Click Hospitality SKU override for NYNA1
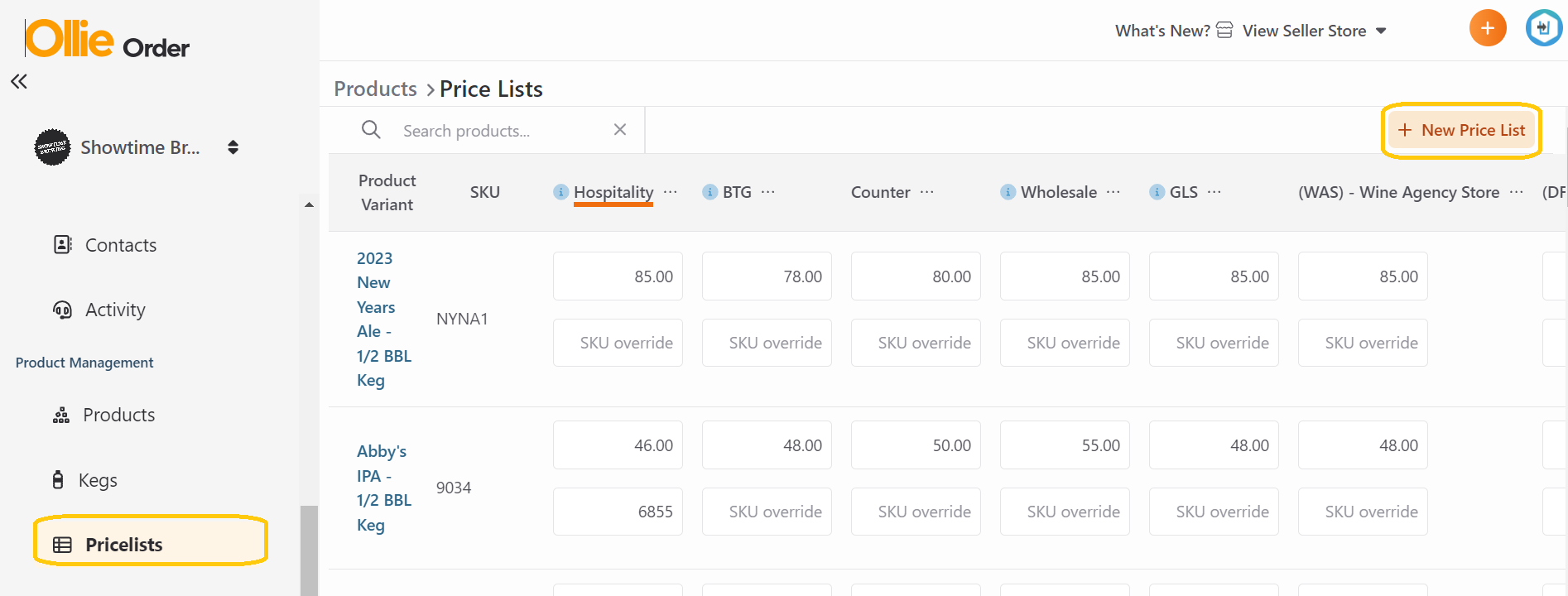 tap(618, 343)
